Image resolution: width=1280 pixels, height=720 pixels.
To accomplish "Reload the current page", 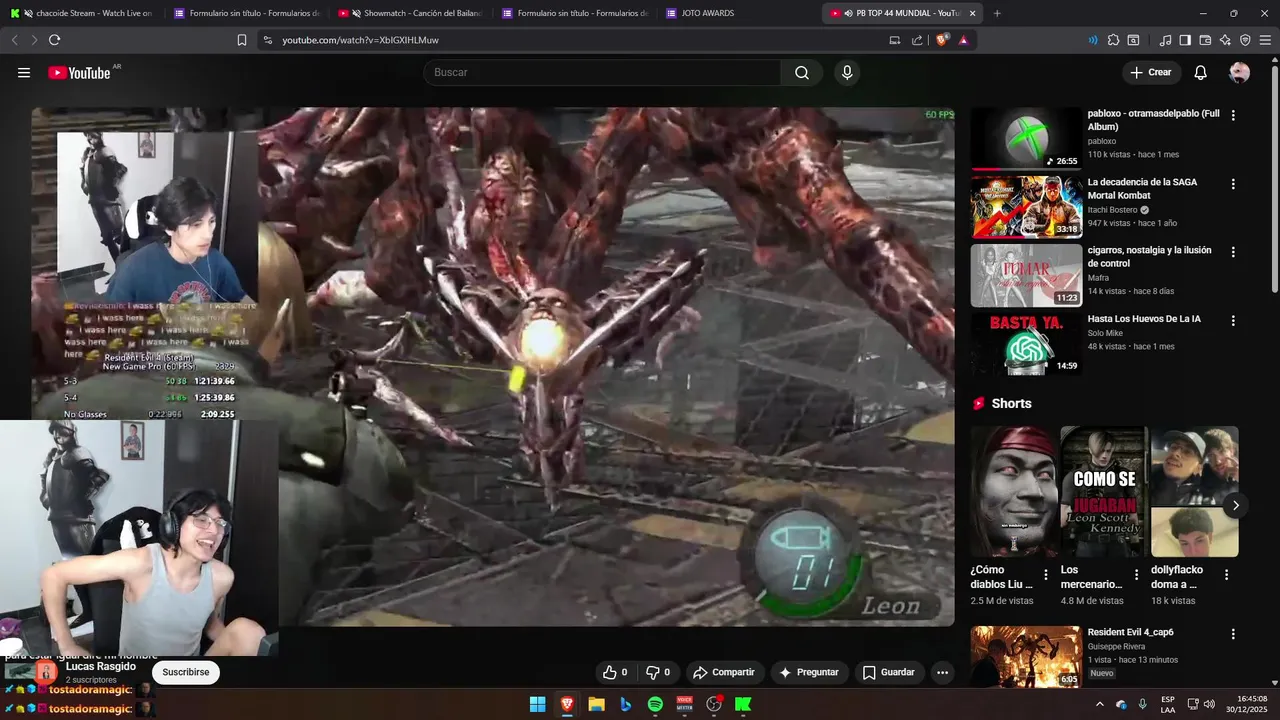I will [54, 40].
